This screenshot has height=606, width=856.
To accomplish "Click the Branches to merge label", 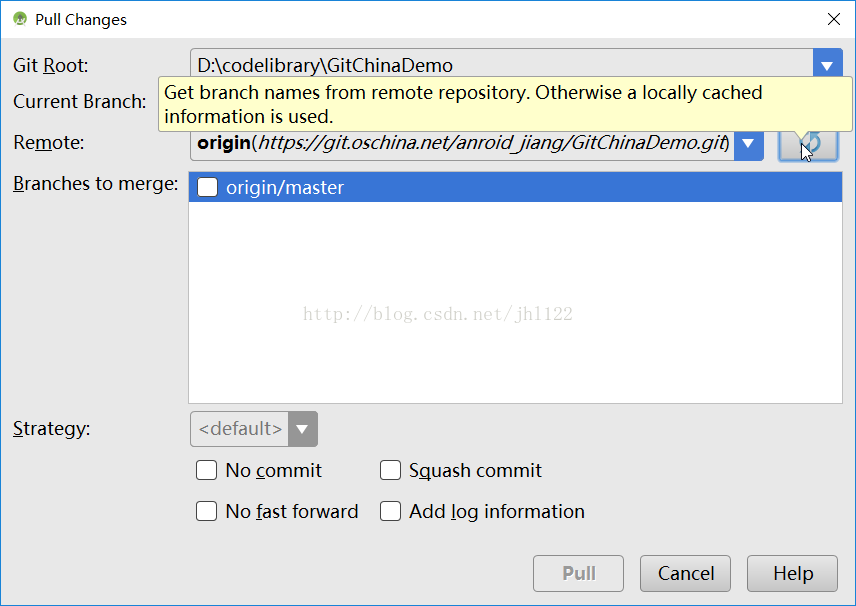I will pyautogui.click(x=96, y=184).
